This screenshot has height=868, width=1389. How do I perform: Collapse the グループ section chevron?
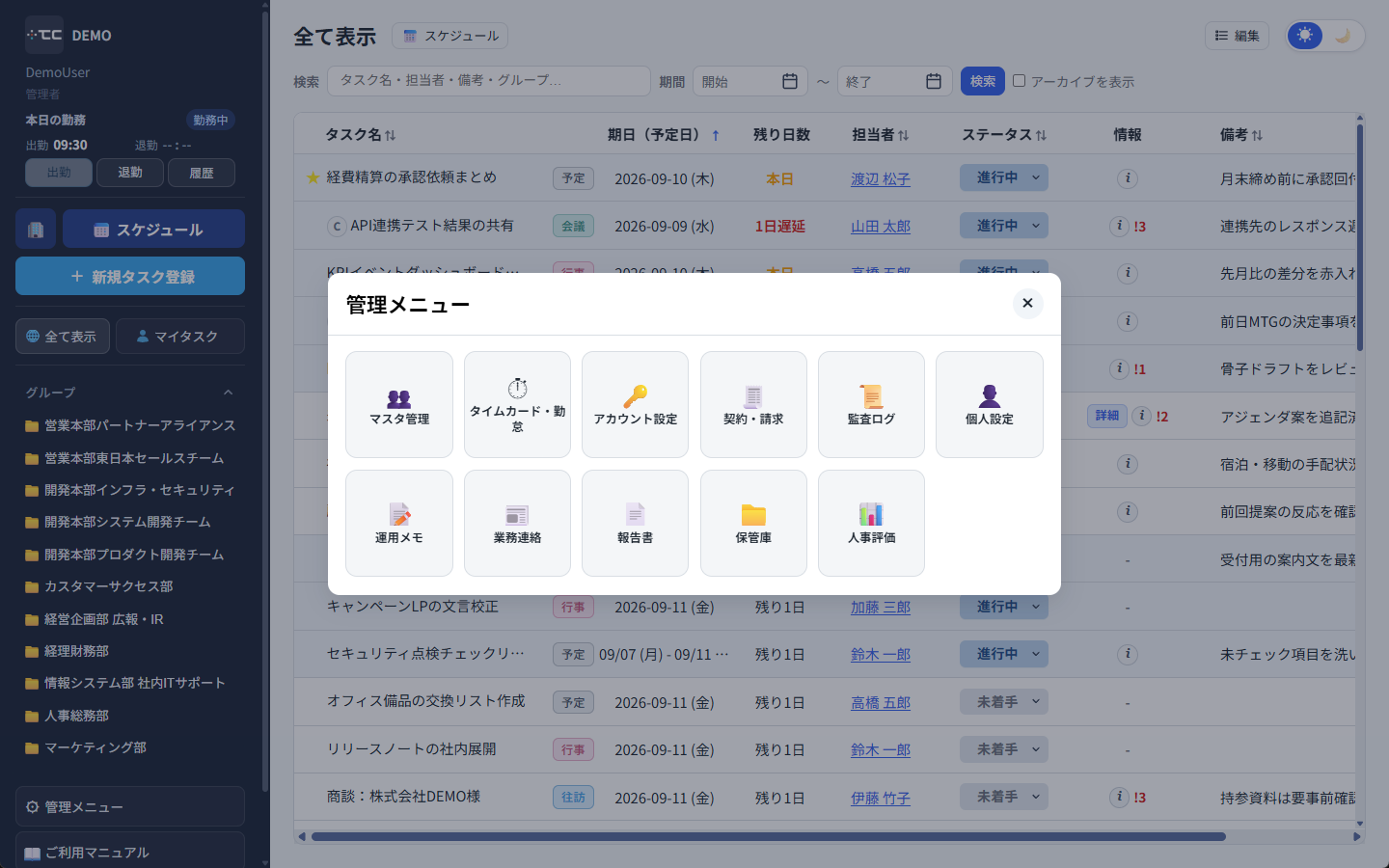pyautogui.click(x=229, y=393)
